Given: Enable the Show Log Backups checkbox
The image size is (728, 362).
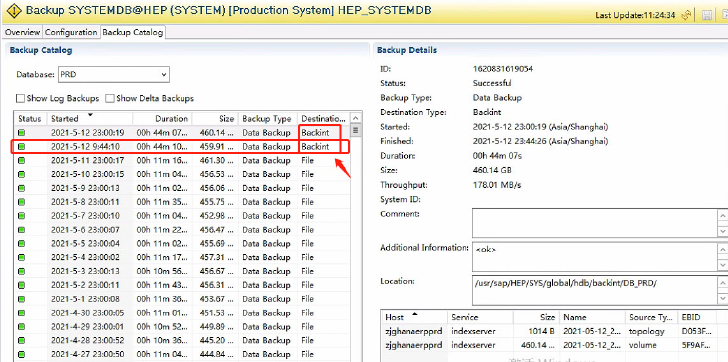Looking at the screenshot, I should (x=20, y=98).
